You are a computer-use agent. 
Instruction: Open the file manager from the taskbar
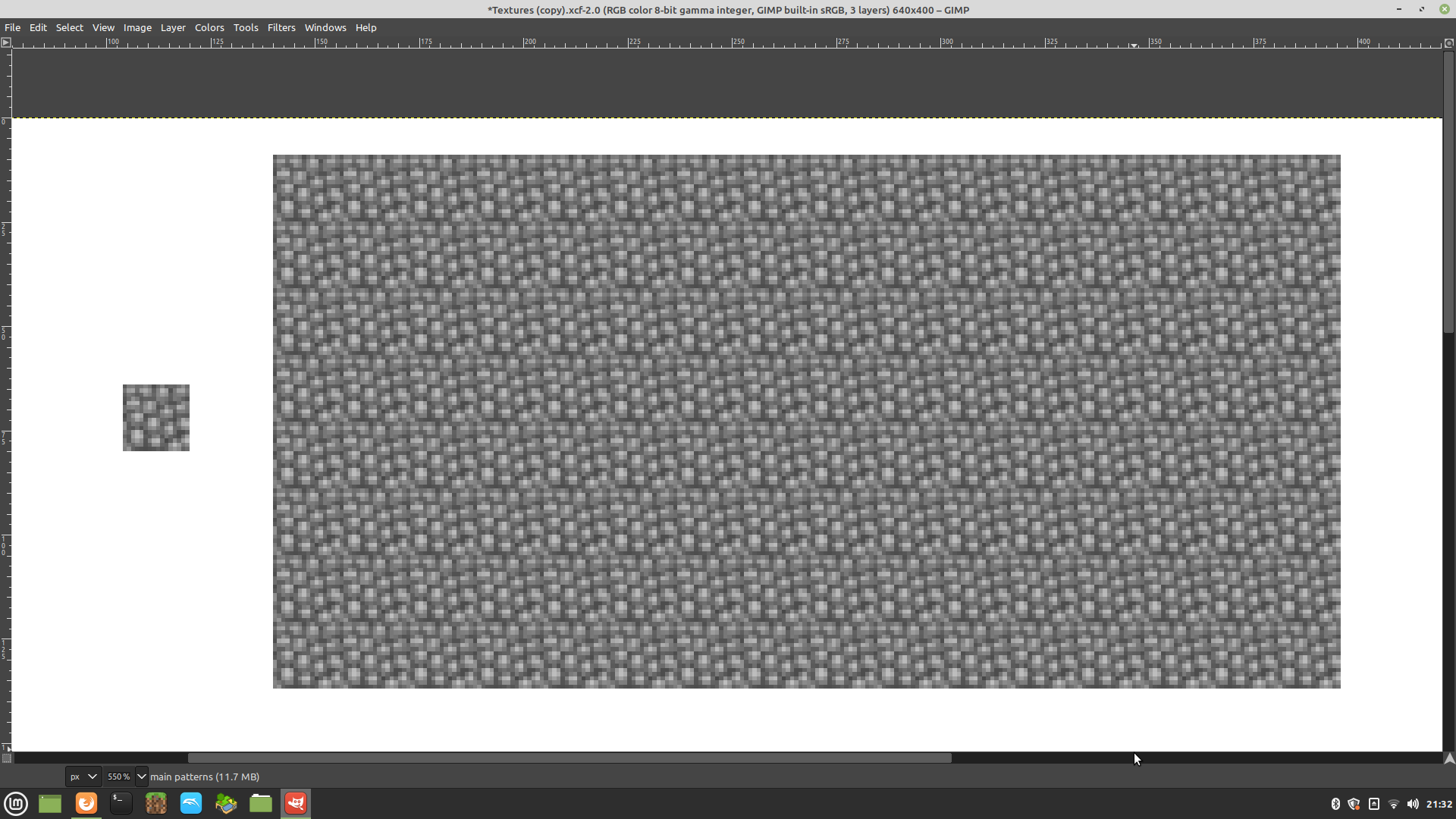tap(260, 803)
